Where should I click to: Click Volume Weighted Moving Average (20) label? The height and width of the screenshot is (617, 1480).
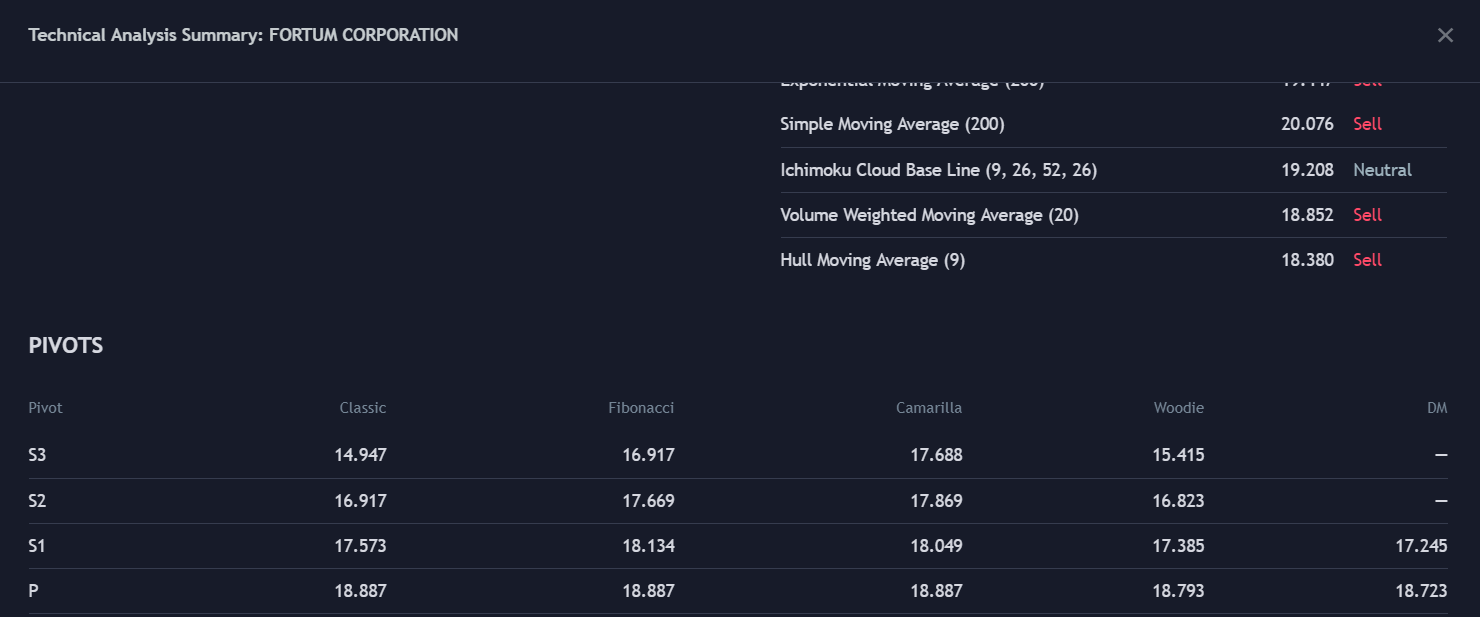click(929, 215)
